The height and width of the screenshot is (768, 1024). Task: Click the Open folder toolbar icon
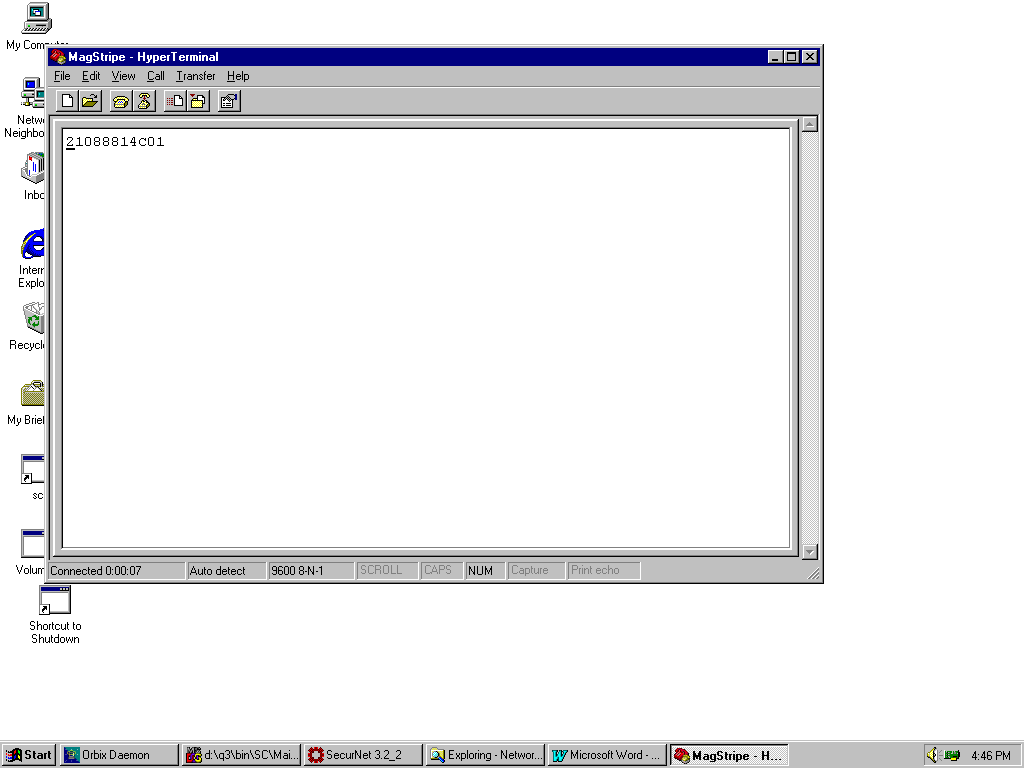pyautogui.click(x=90, y=101)
